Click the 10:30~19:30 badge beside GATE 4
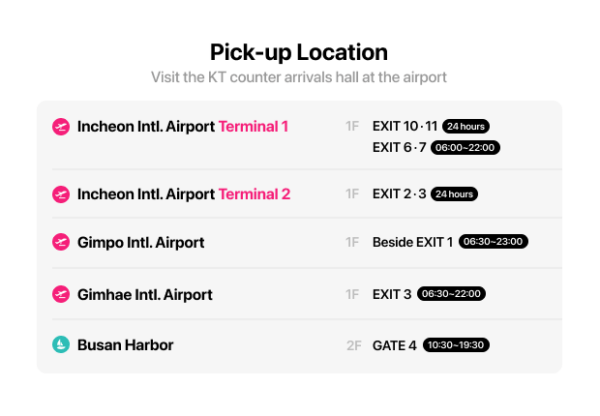This screenshot has width=600, height=416. pyautogui.click(x=456, y=346)
